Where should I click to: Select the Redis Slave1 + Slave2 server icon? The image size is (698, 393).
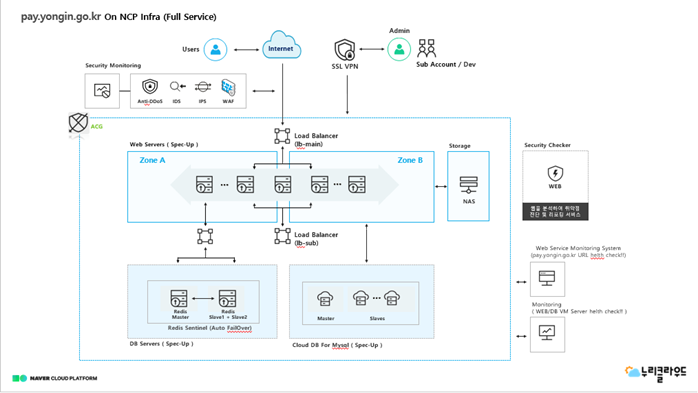click(227, 299)
